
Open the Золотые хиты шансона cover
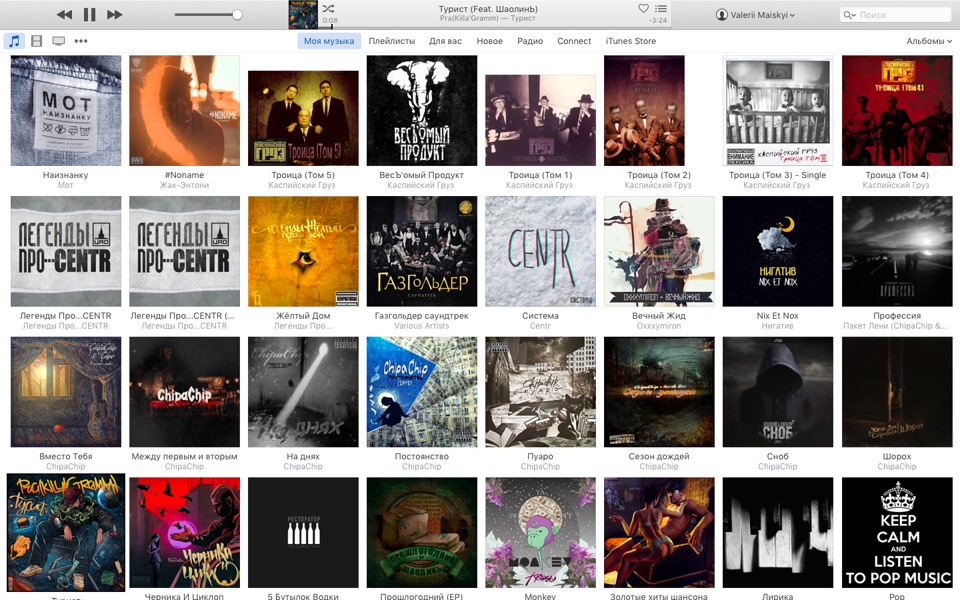pyautogui.click(x=659, y=533)
